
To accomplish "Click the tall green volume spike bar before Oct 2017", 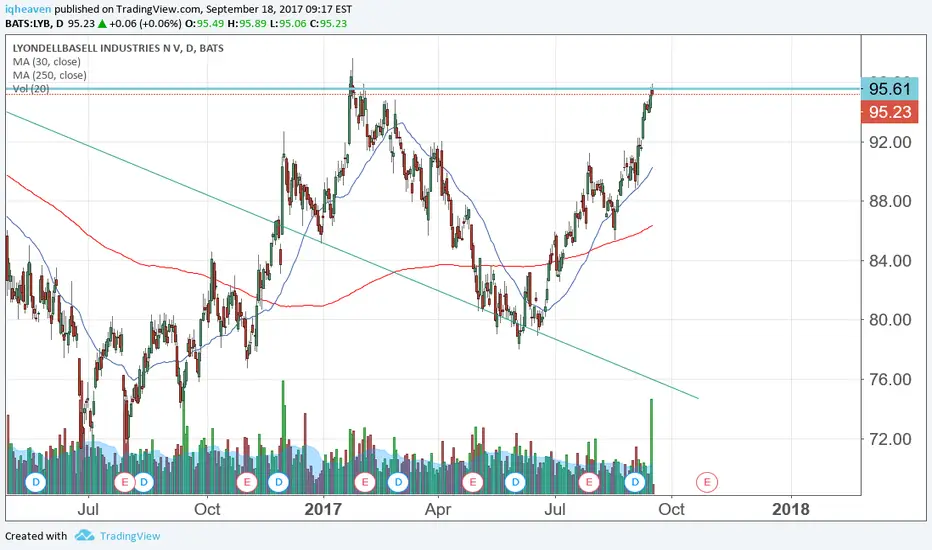I will pyautogui.click(x=651, y=446).
